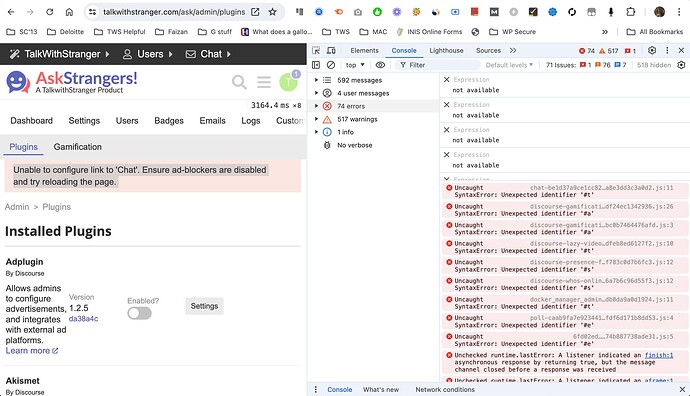Open the Chat menu in top bar
This screenshot has width=690, height=396.
208,54
